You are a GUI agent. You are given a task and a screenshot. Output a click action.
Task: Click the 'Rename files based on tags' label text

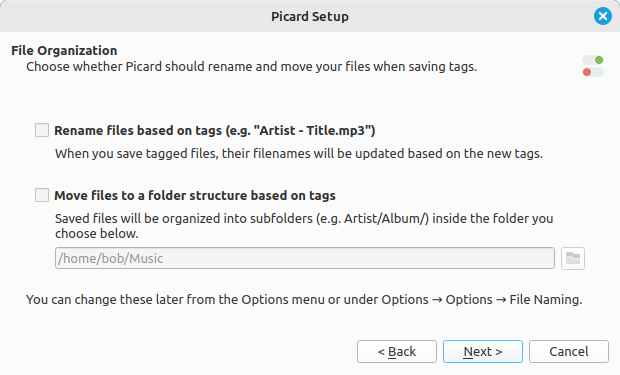[x=215, y=131]
